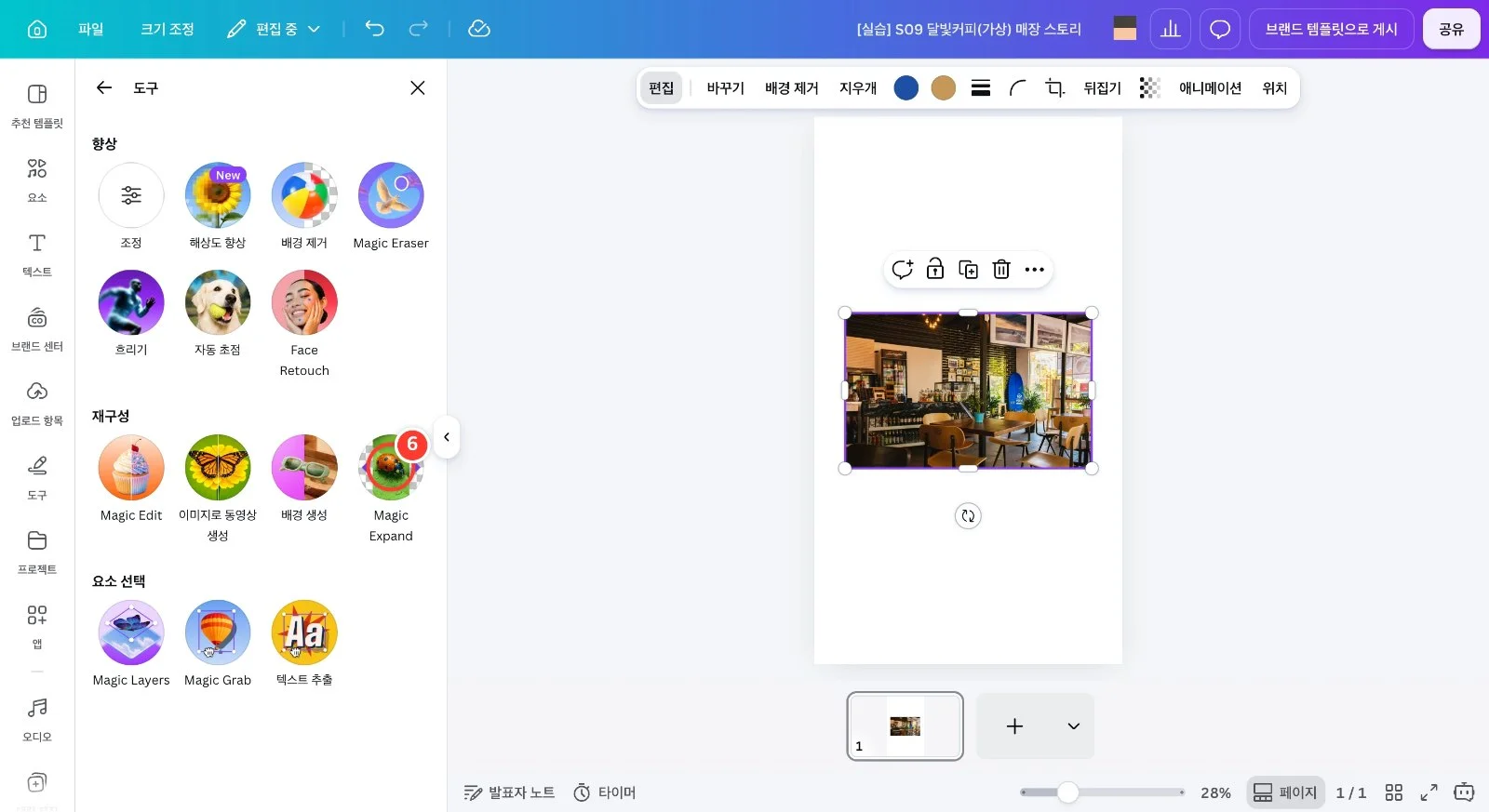Collapse the side panel with the arrow
The height and width of the screenshot is (812, 1489).
(447, 437)
